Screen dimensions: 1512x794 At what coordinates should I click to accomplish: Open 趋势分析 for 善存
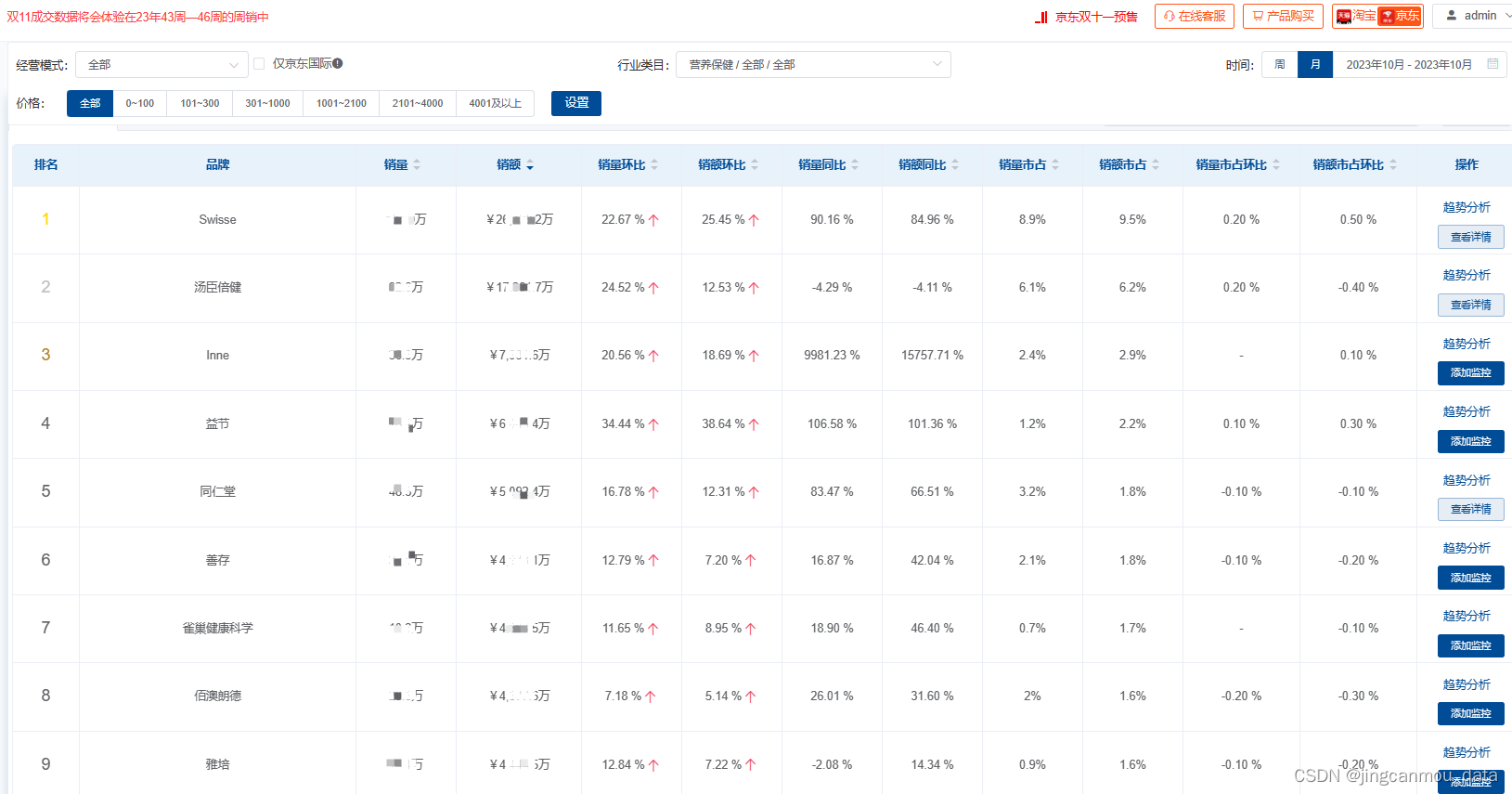(1467, 548)
